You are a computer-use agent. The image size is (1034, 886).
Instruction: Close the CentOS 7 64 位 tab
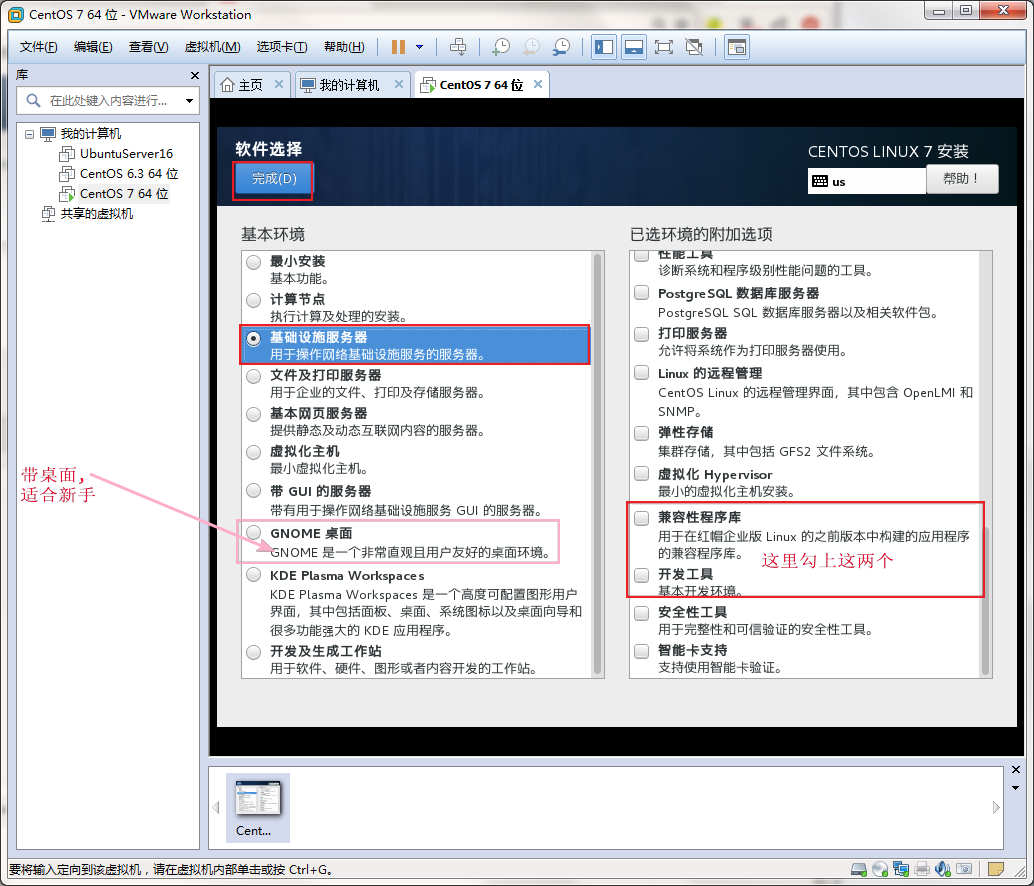538,84
